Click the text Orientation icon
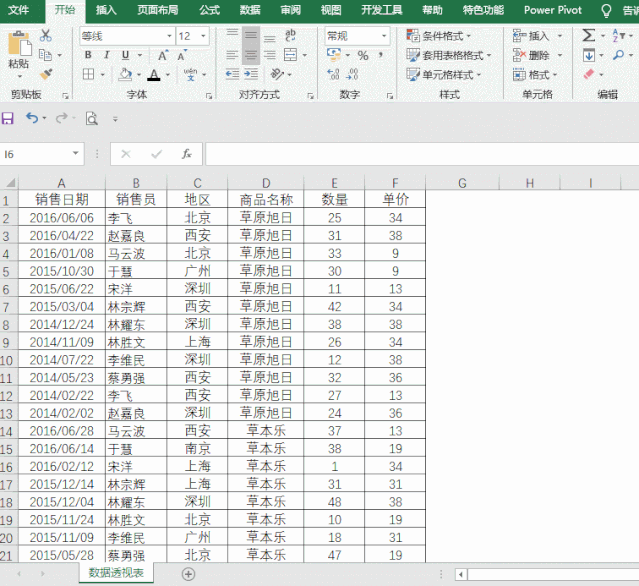The width and height of the screenshot is (639, 586). (x=278, y=74)
